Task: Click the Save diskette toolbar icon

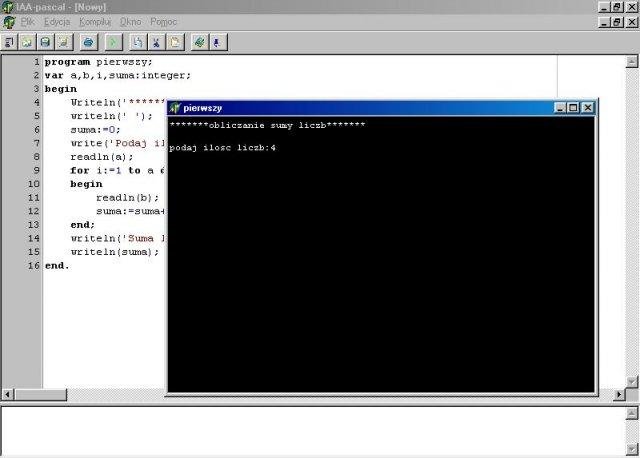Action: (x=45, y=42)
